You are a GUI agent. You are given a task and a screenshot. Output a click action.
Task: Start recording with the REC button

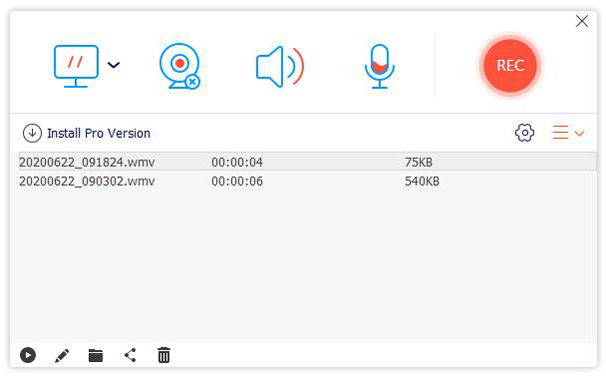pos(510,66)
